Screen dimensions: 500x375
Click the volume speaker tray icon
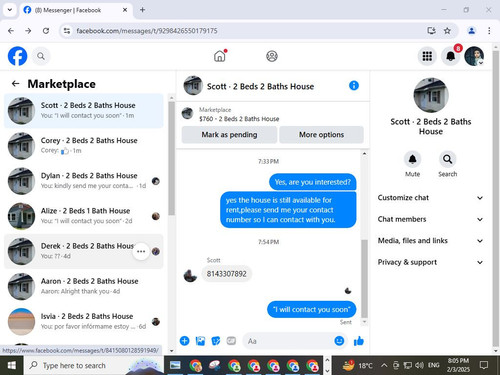419,365
